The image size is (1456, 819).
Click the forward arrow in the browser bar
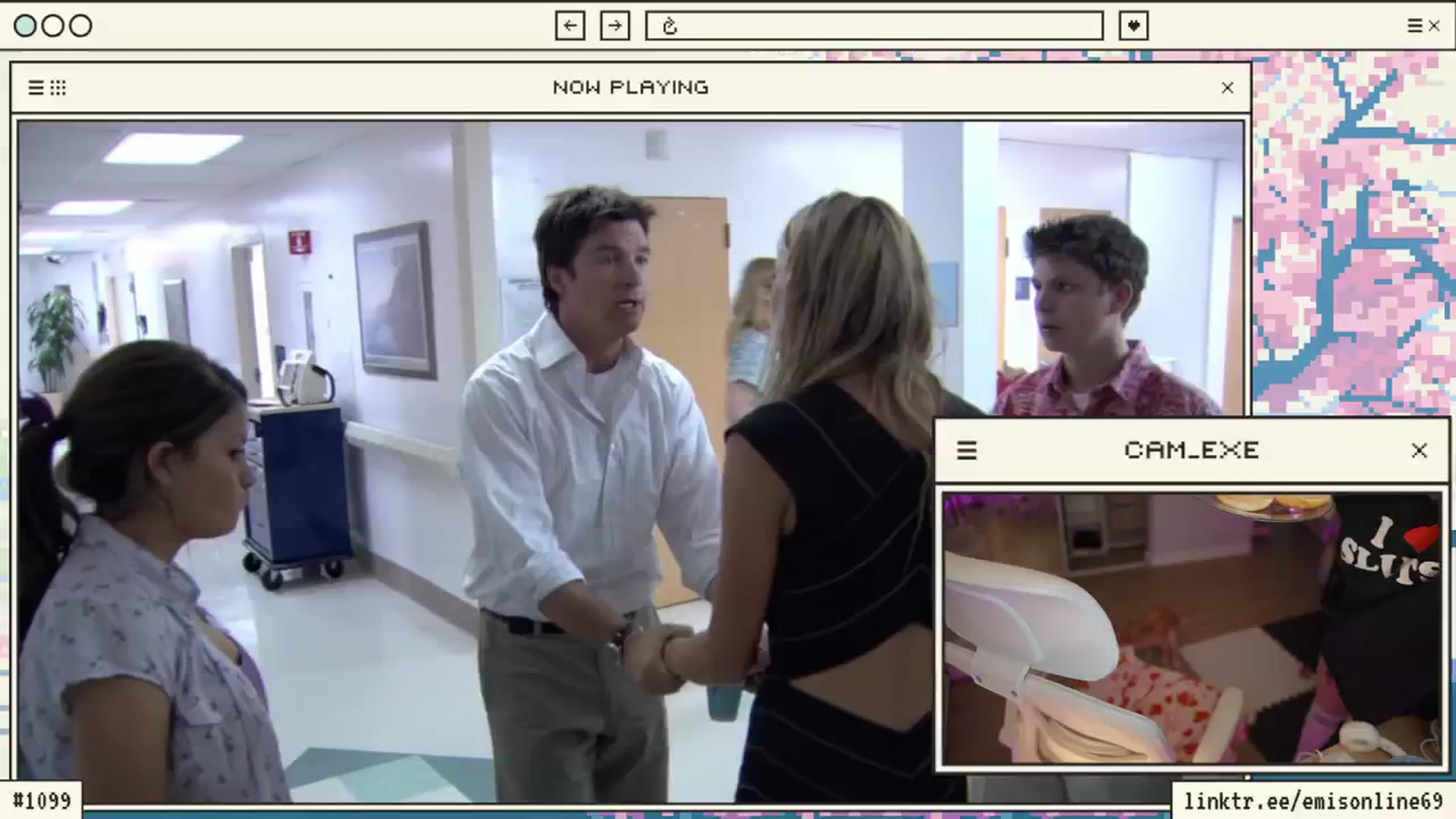(x=615, y=26)
